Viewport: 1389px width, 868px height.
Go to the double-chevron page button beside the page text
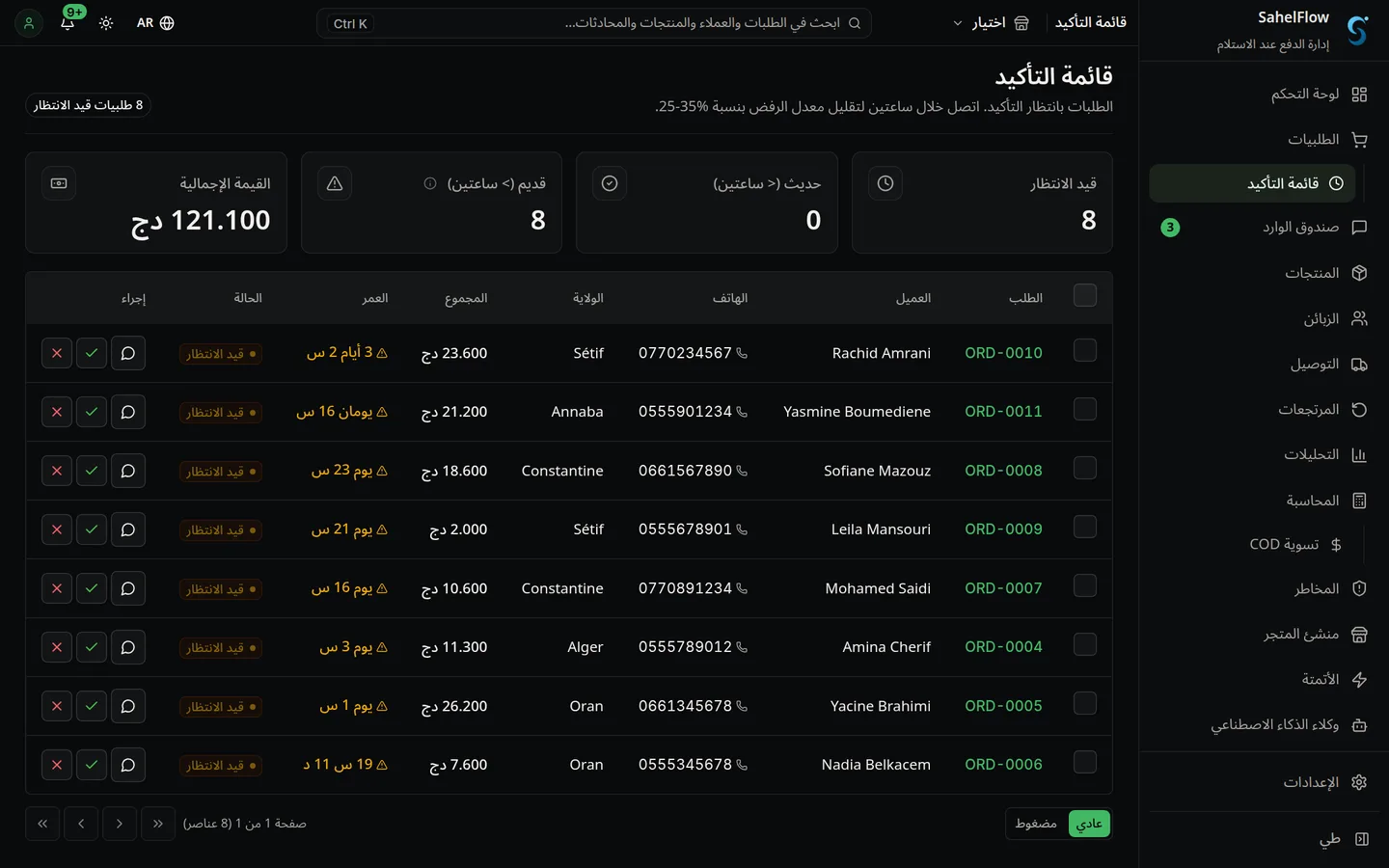tap(158, 824)
